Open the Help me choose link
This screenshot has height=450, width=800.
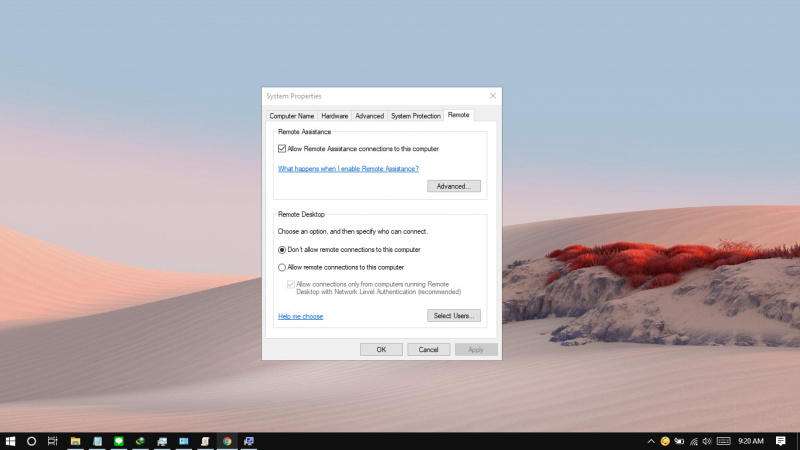tap(301, 316)
